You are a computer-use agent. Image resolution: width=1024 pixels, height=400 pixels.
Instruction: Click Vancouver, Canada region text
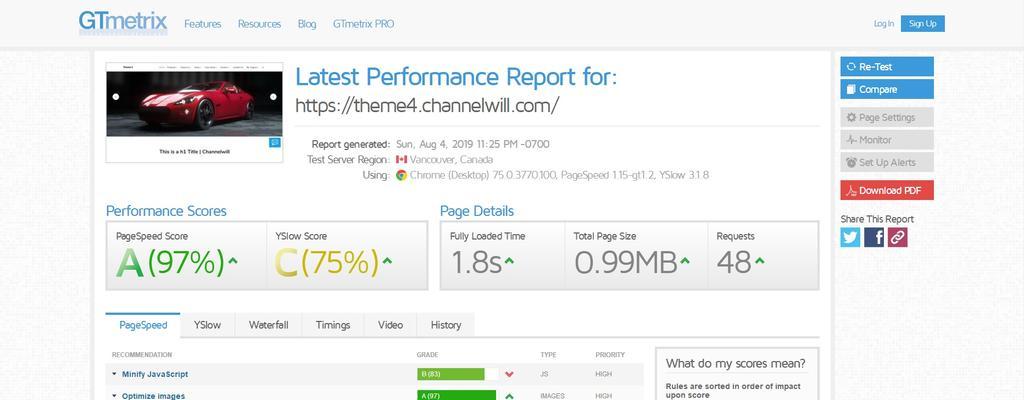coord(451,159)
